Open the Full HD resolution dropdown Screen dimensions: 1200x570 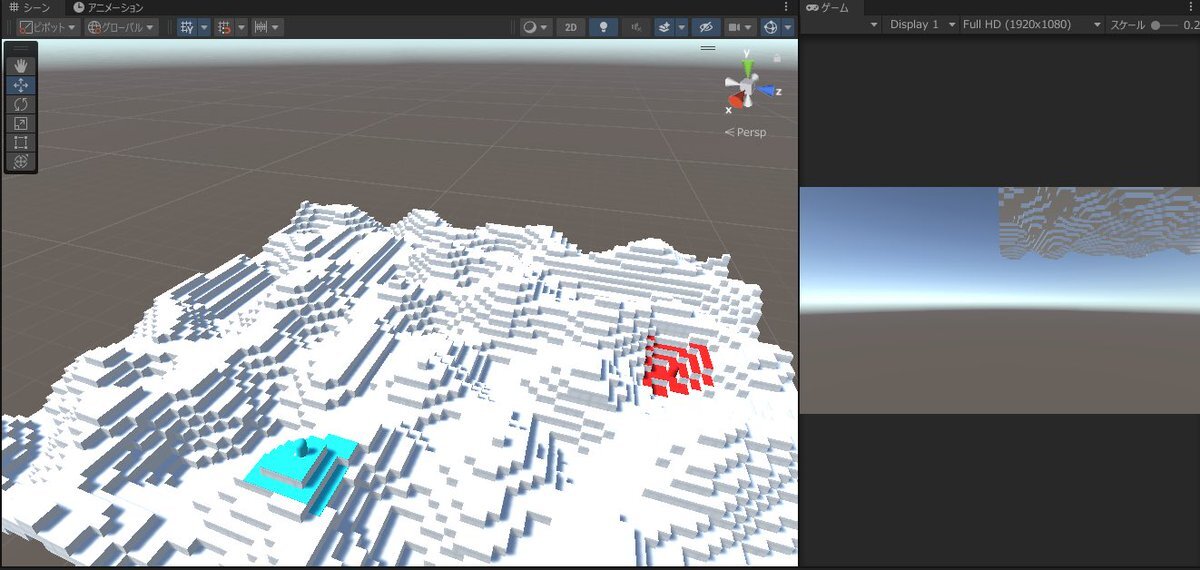(1031, 24)
